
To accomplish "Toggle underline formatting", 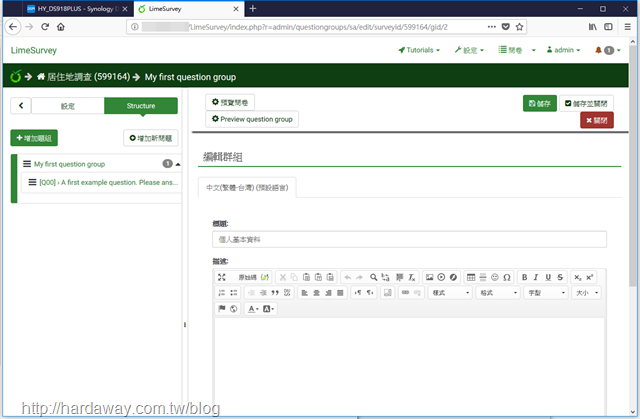I will [x=548, y=277].
